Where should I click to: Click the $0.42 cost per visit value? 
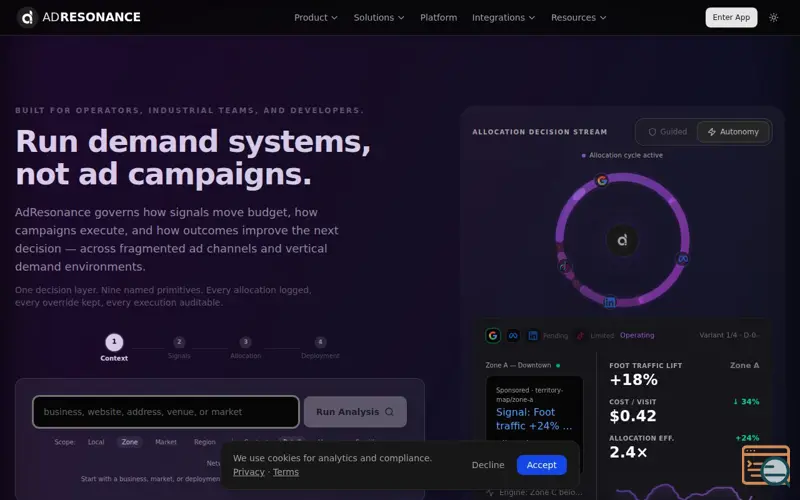633,416
